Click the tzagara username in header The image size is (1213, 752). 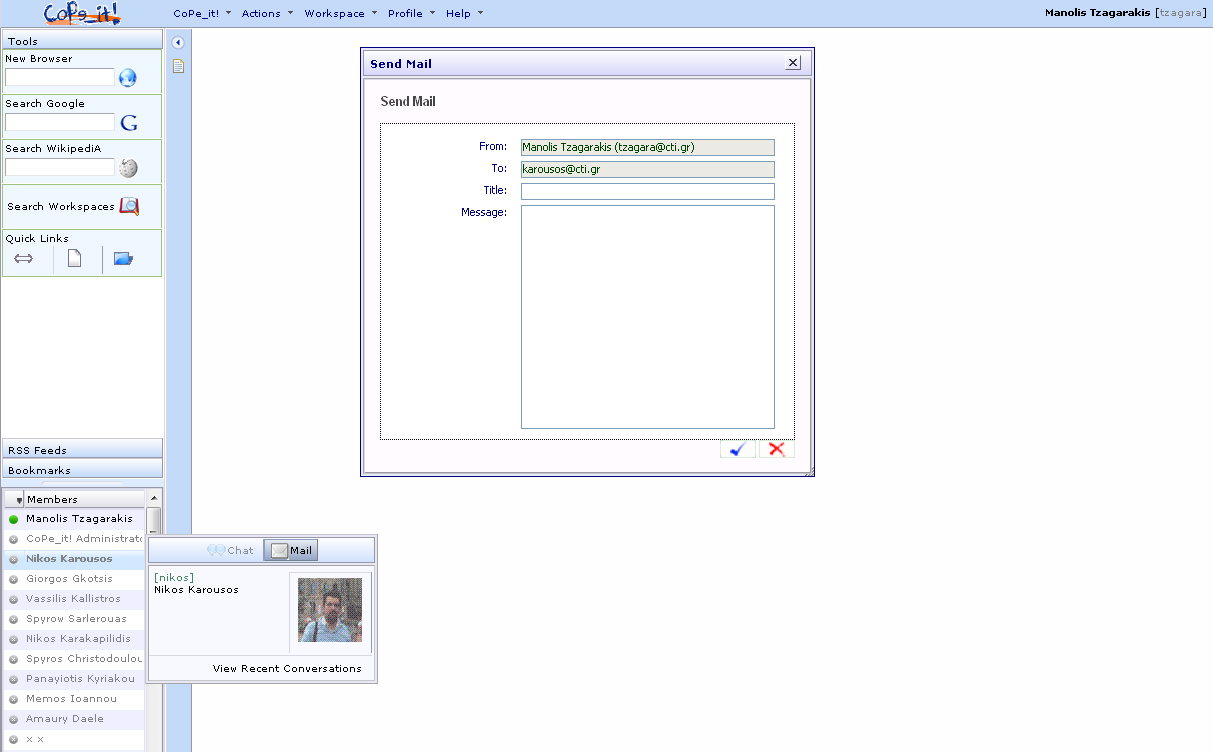click(1180, 13)
